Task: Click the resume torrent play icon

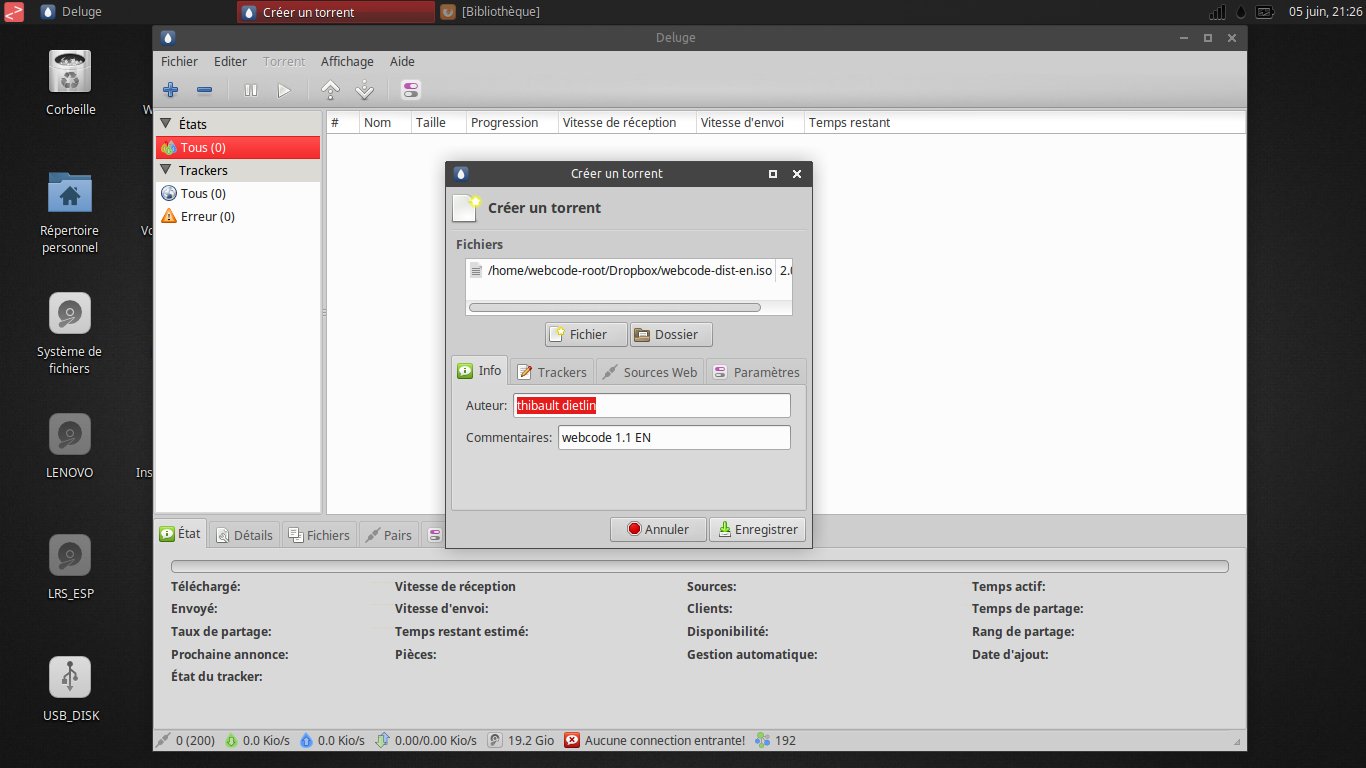Action: point(284,90)
